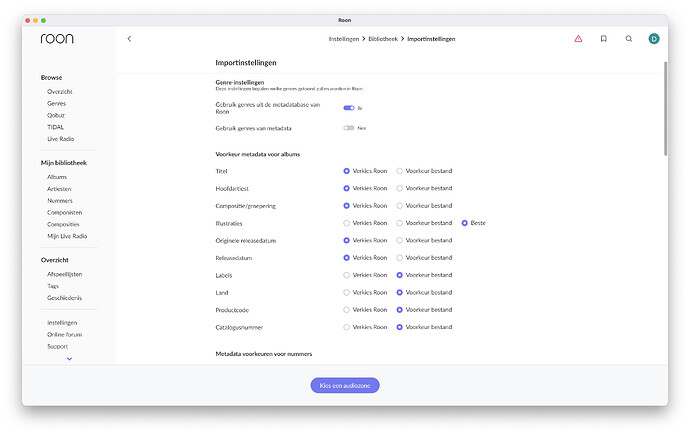Viewport: 690px width, 434px height.
Task: Toggle 'Gebruik genres uit de metadatabase van Roon'
Action: pos(349,107)
